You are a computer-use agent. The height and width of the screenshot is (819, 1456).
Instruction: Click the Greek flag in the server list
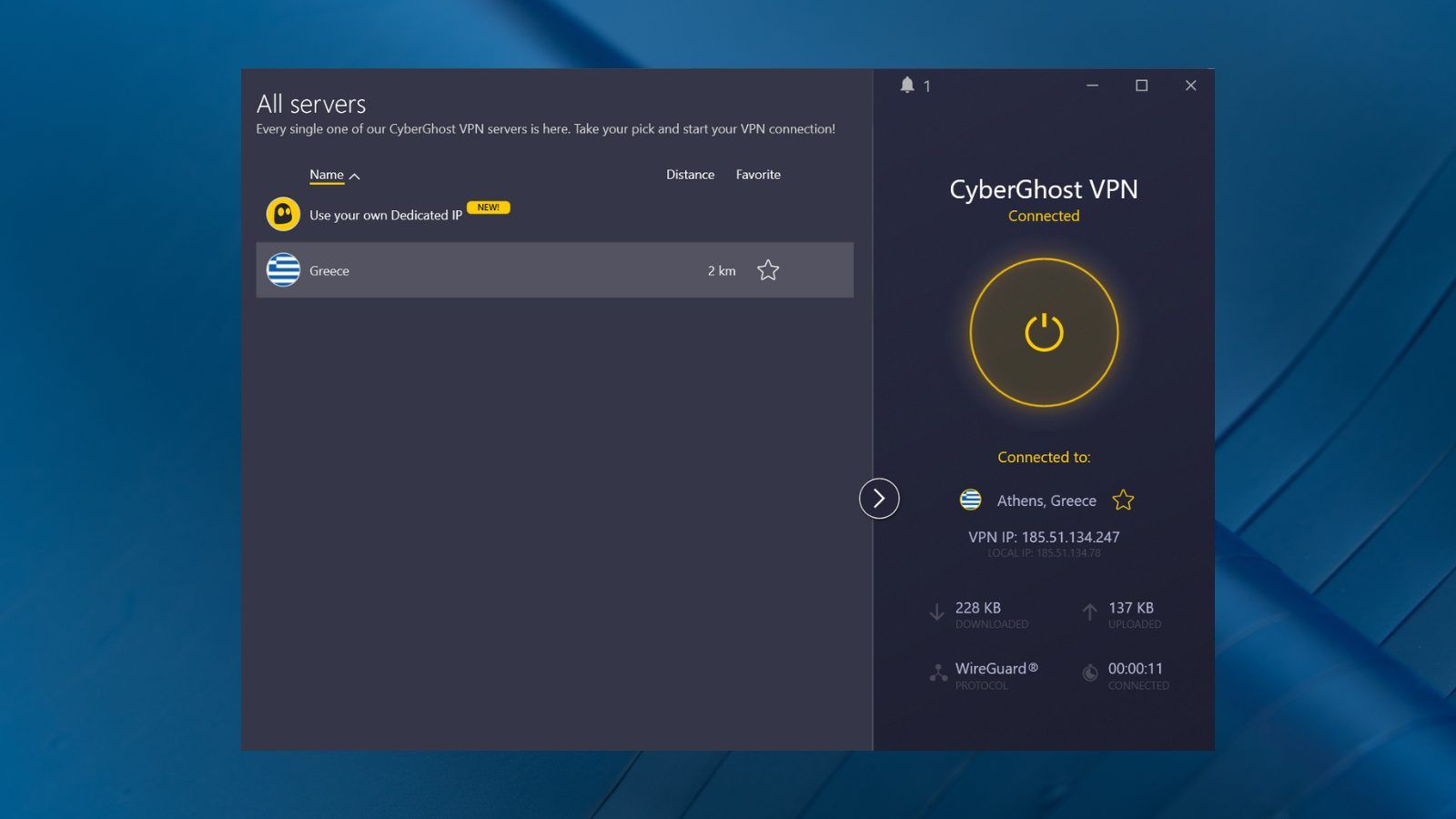[283, 270]
